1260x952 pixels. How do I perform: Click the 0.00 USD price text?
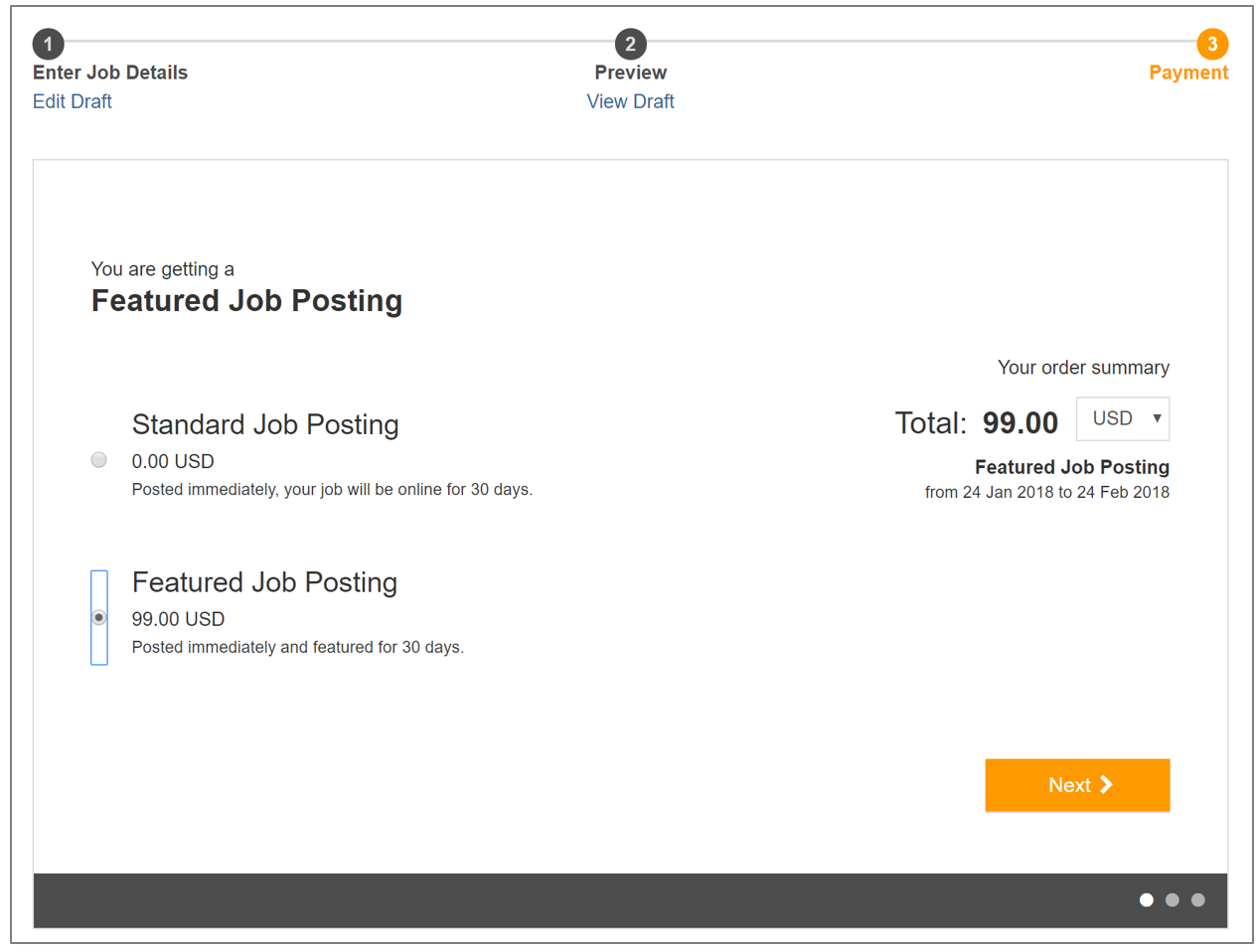coord(173,461)
